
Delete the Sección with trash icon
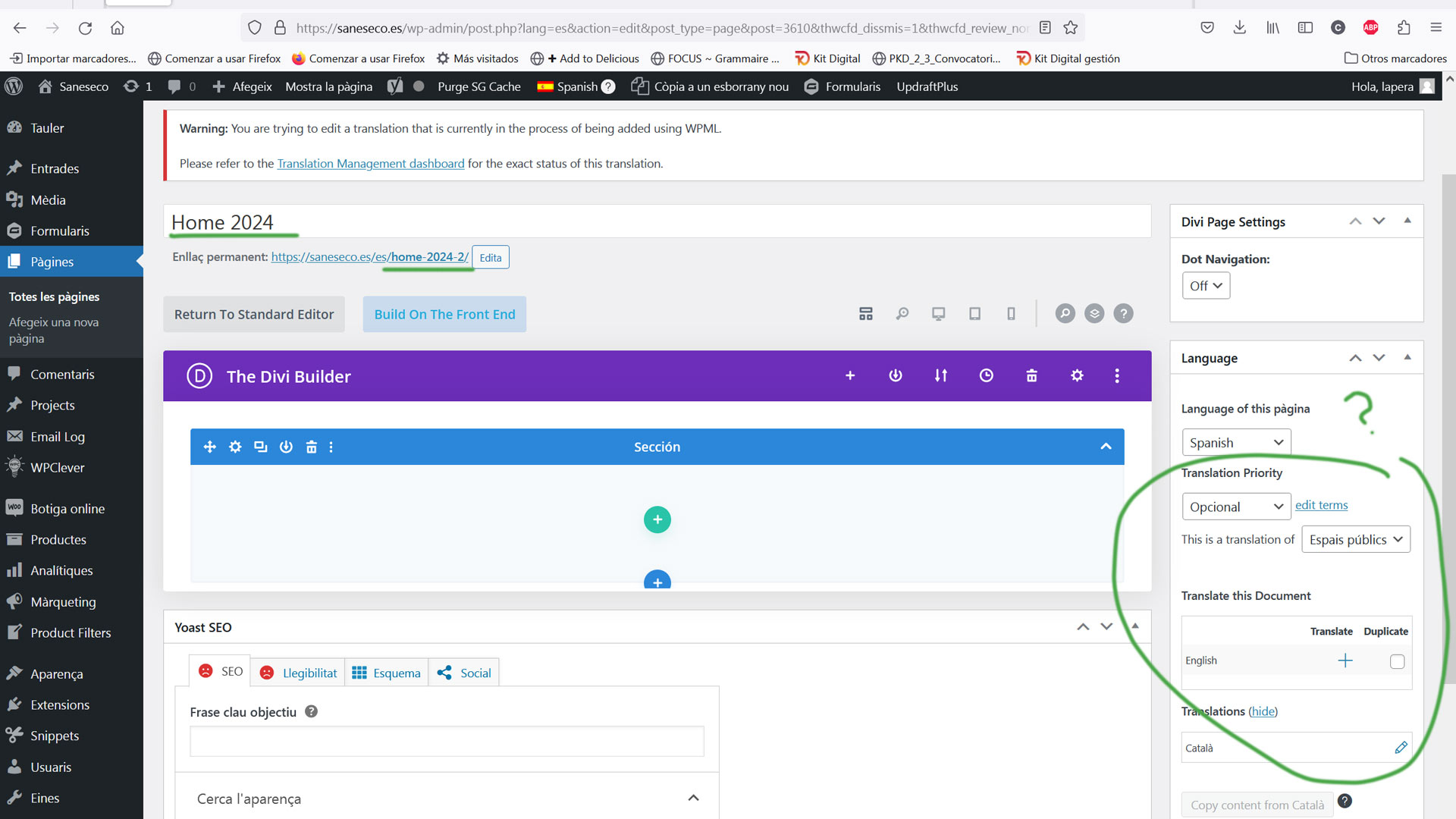click(x=311, y=447)
